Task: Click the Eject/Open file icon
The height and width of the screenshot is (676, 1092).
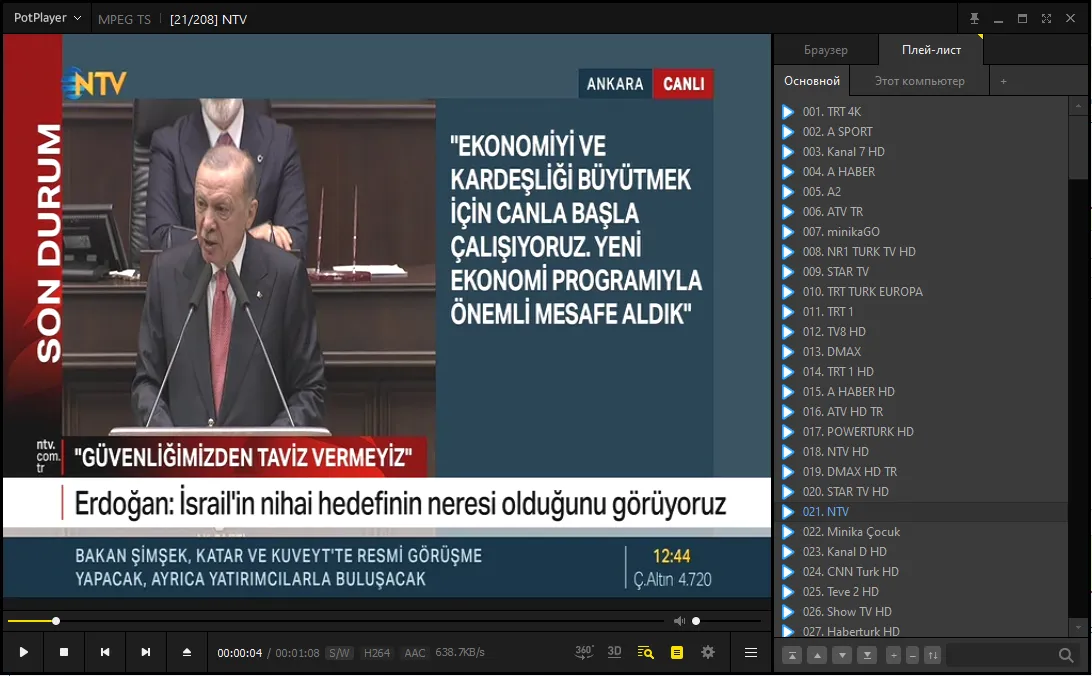Action: (187, 652)
